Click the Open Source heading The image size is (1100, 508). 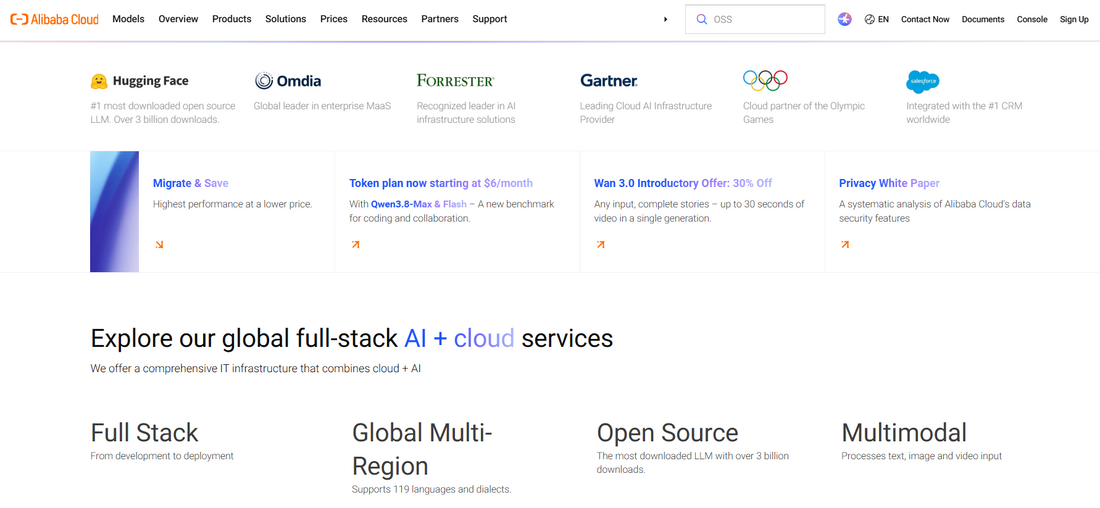[x=667, y=432]
